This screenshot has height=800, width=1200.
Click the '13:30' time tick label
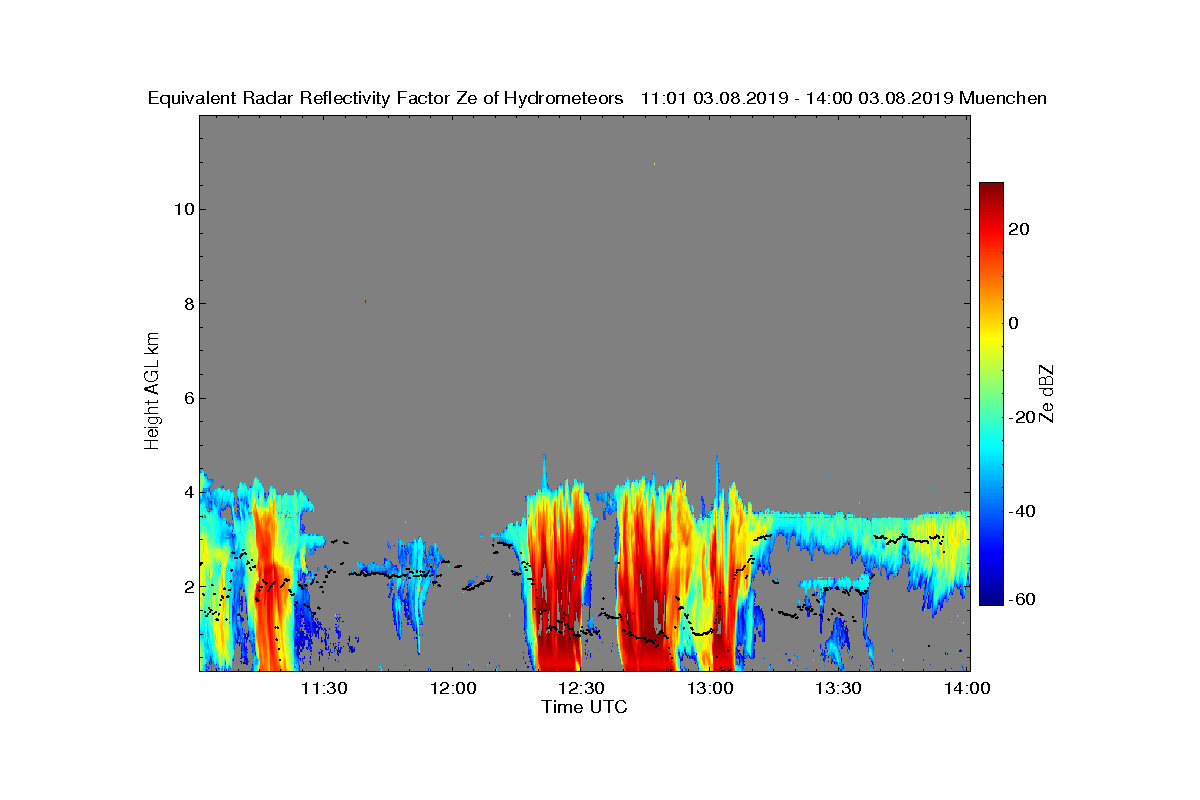838,688
